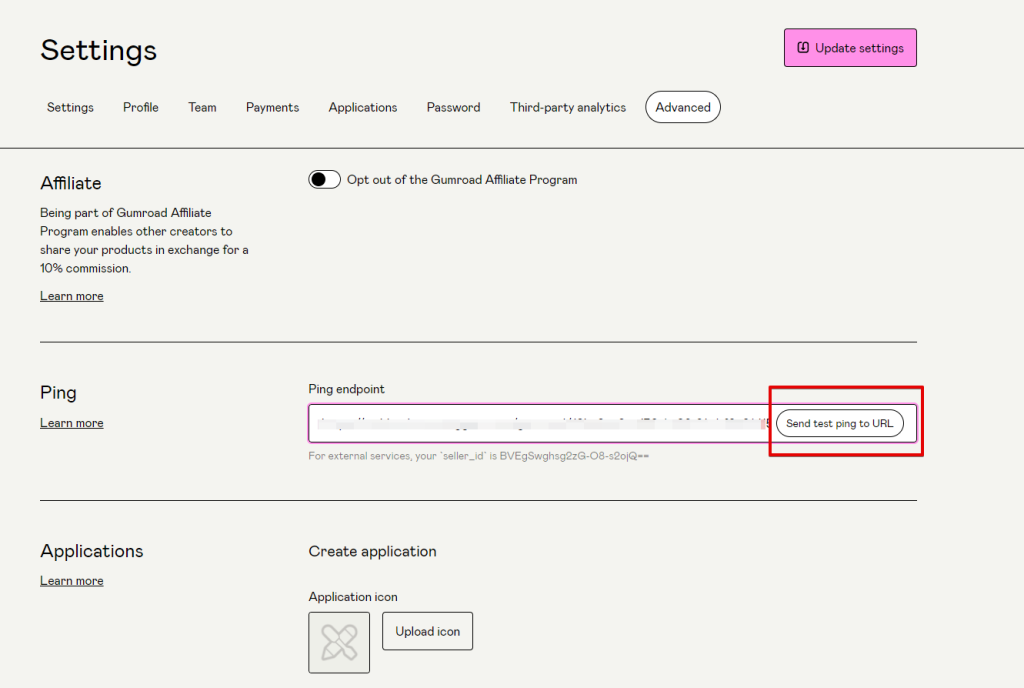Switch to the Profile tab
This screenshot has width=1024, height=688.
[141, 107]
